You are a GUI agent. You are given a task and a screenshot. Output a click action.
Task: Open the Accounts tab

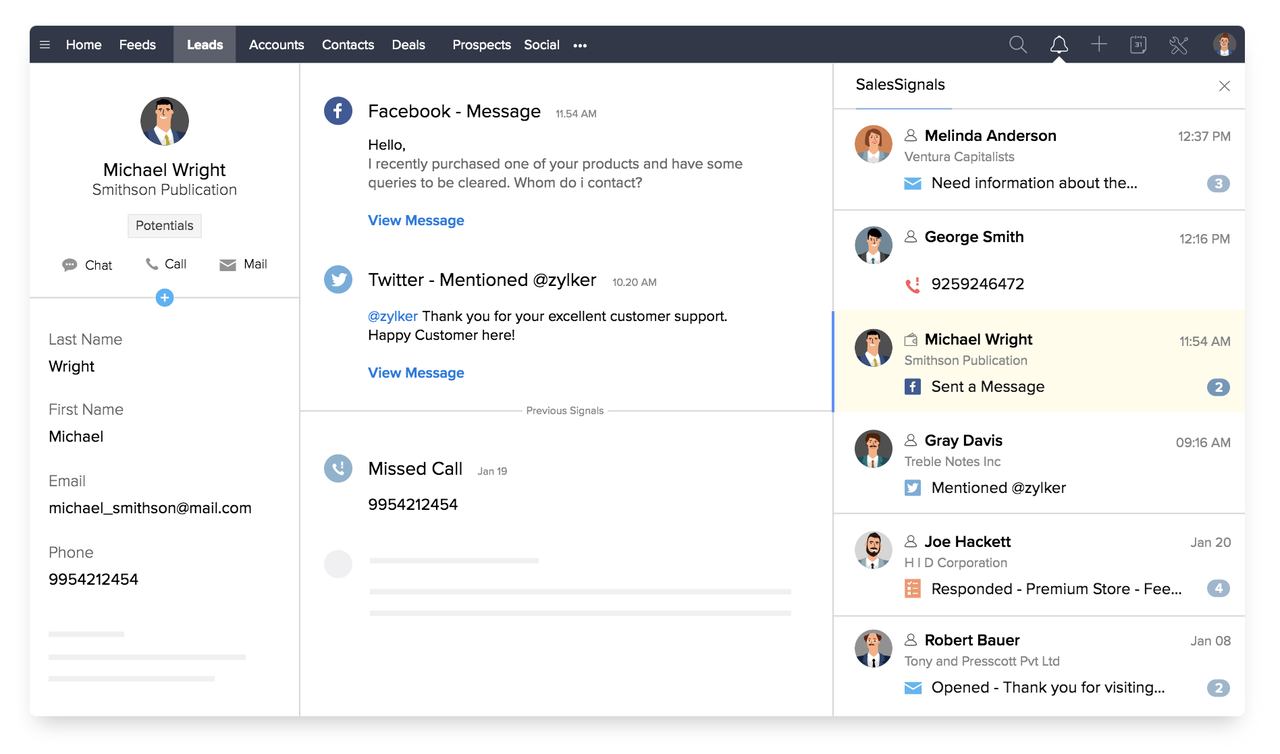[277, 45]
